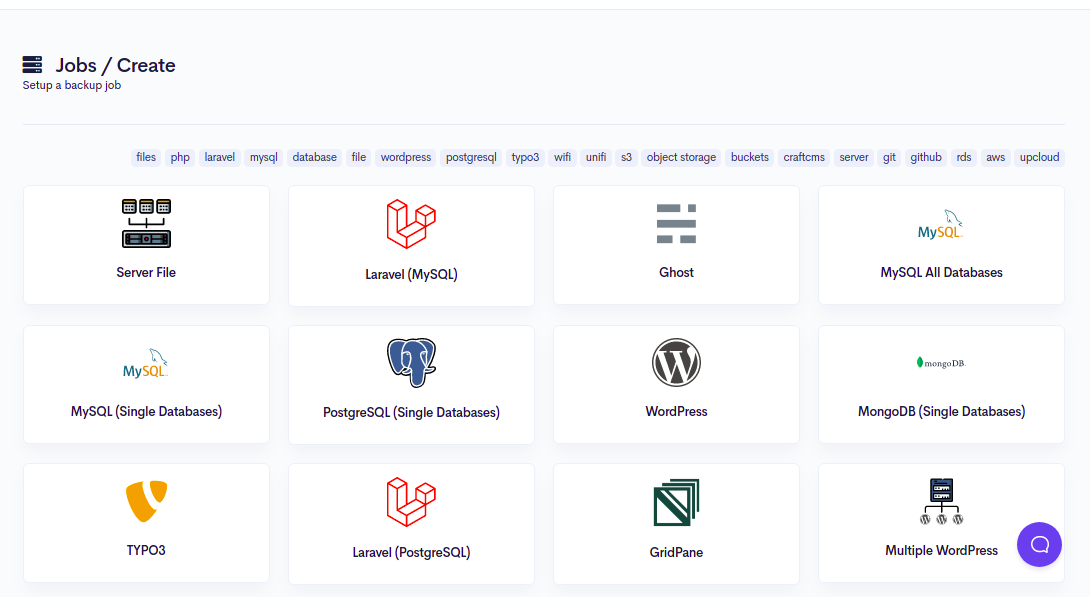Click the Laravel (PostgreSQL) red logo
The height and width of the screenshot is (597, 1090).
(411, 502)
